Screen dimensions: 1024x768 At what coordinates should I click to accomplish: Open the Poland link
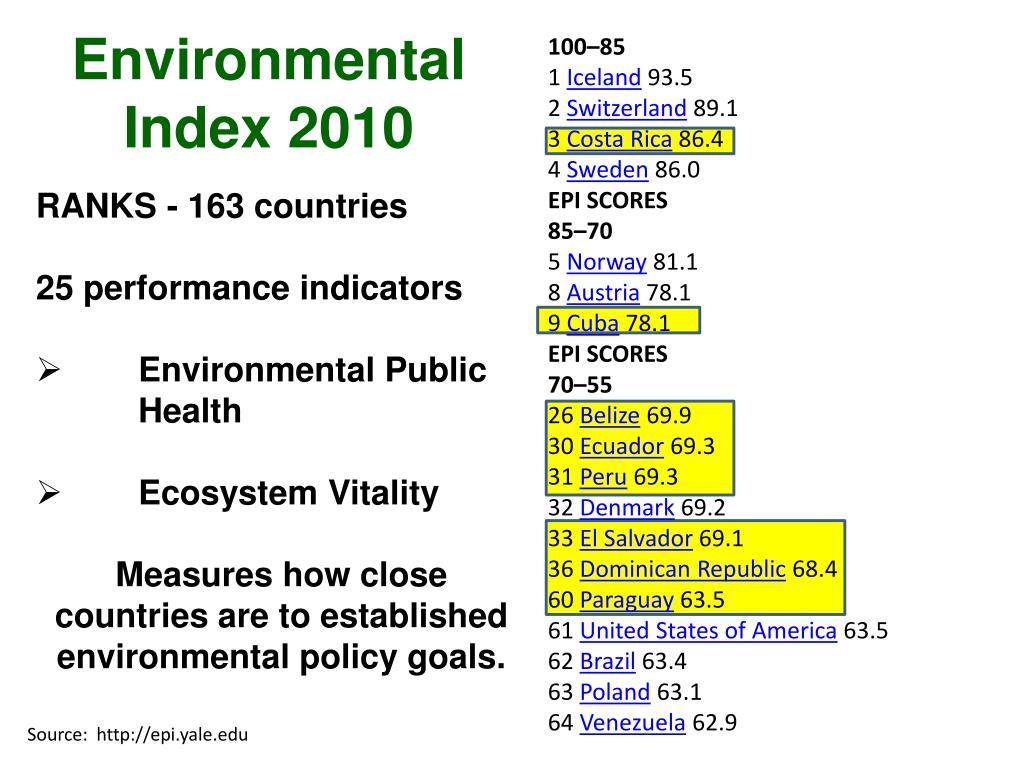click(615, 692)
